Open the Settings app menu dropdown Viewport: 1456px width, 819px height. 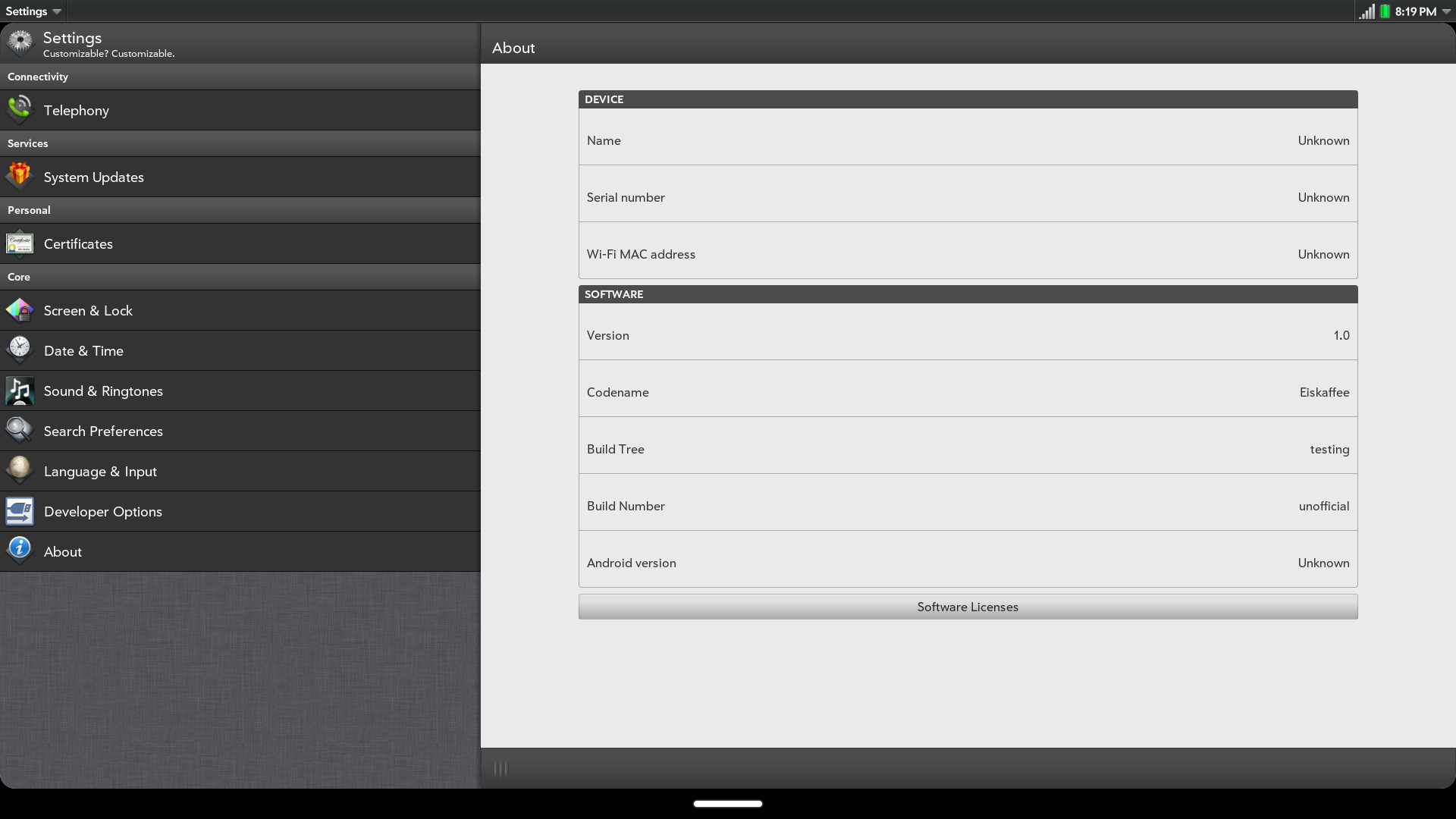pos(33,11)
